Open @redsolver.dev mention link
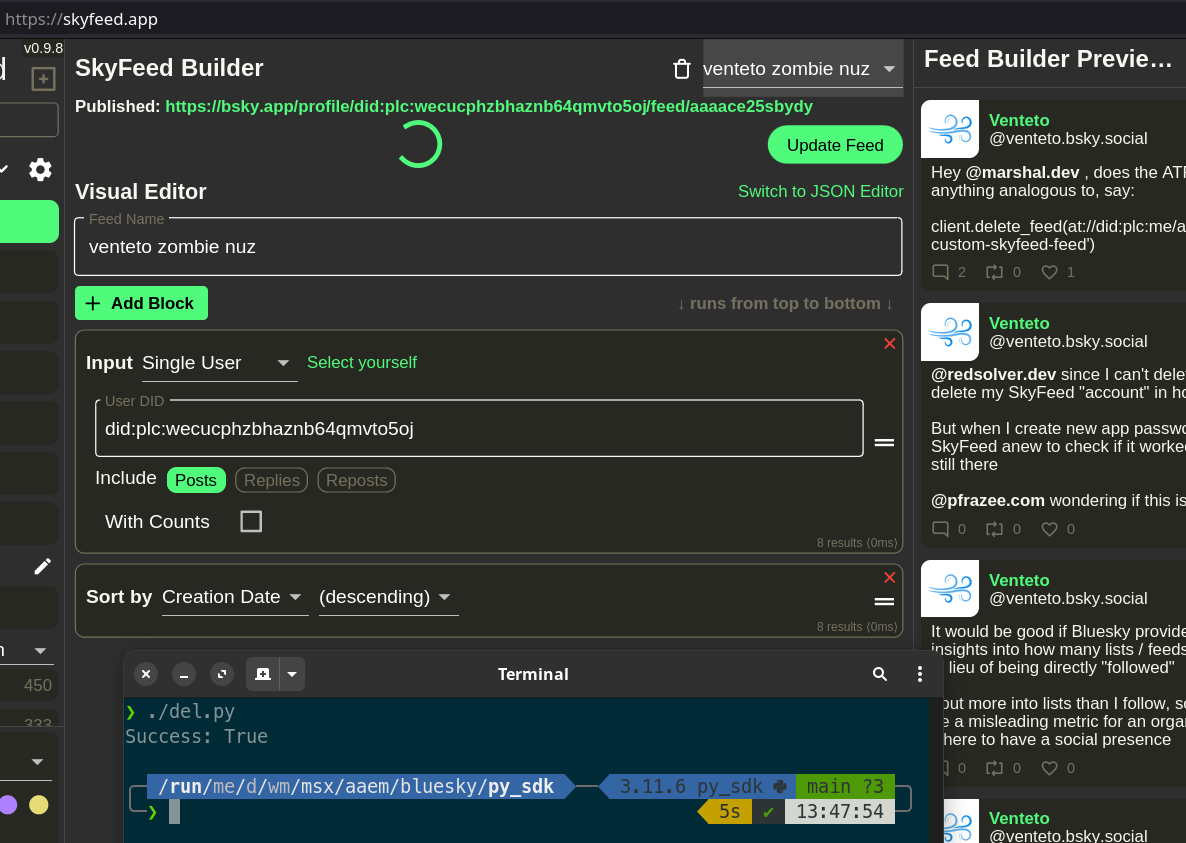The width and height of the screenshot is (1186, 843). [993, 374]
